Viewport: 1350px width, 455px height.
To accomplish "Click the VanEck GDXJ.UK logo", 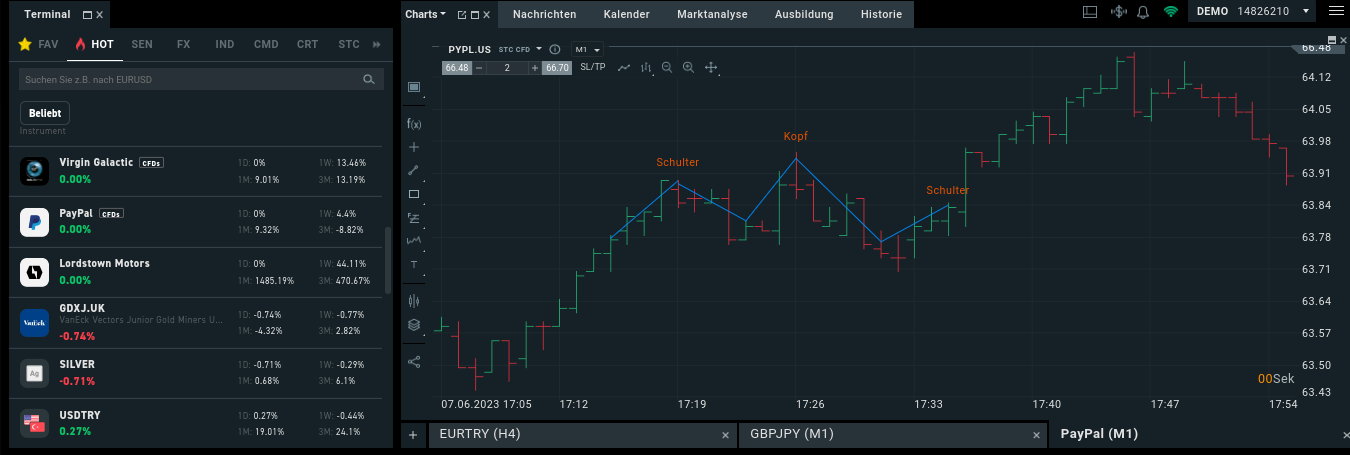I will (x=35, y=323).
